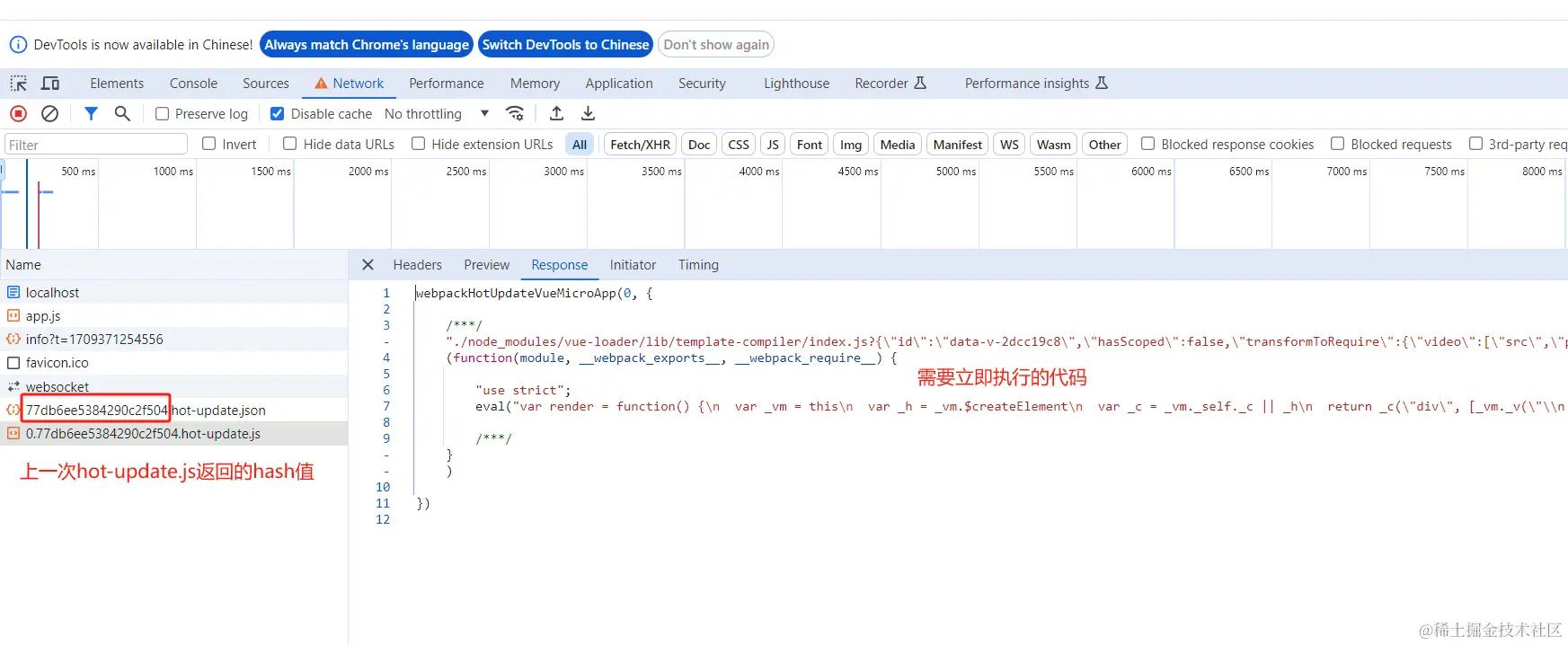The height and width of the screenshot is (645, 1568).
Task: Check the 3rd-party requests checkbox
Action: 1476,144
